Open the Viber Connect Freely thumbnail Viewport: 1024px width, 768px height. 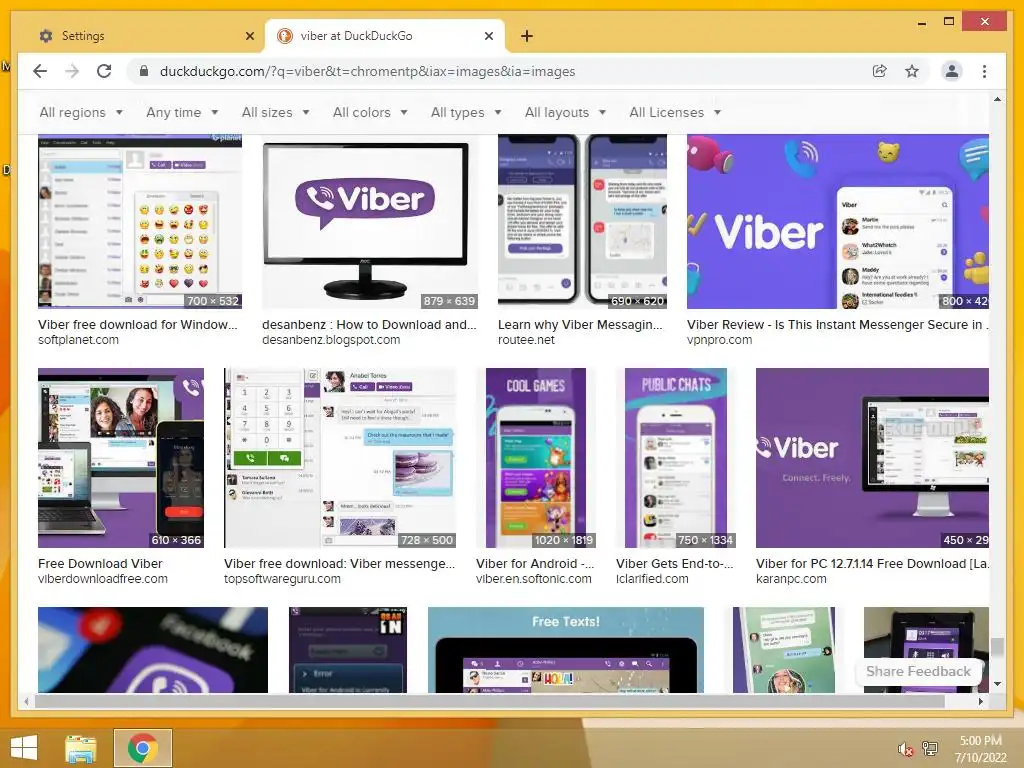point(872,458)
